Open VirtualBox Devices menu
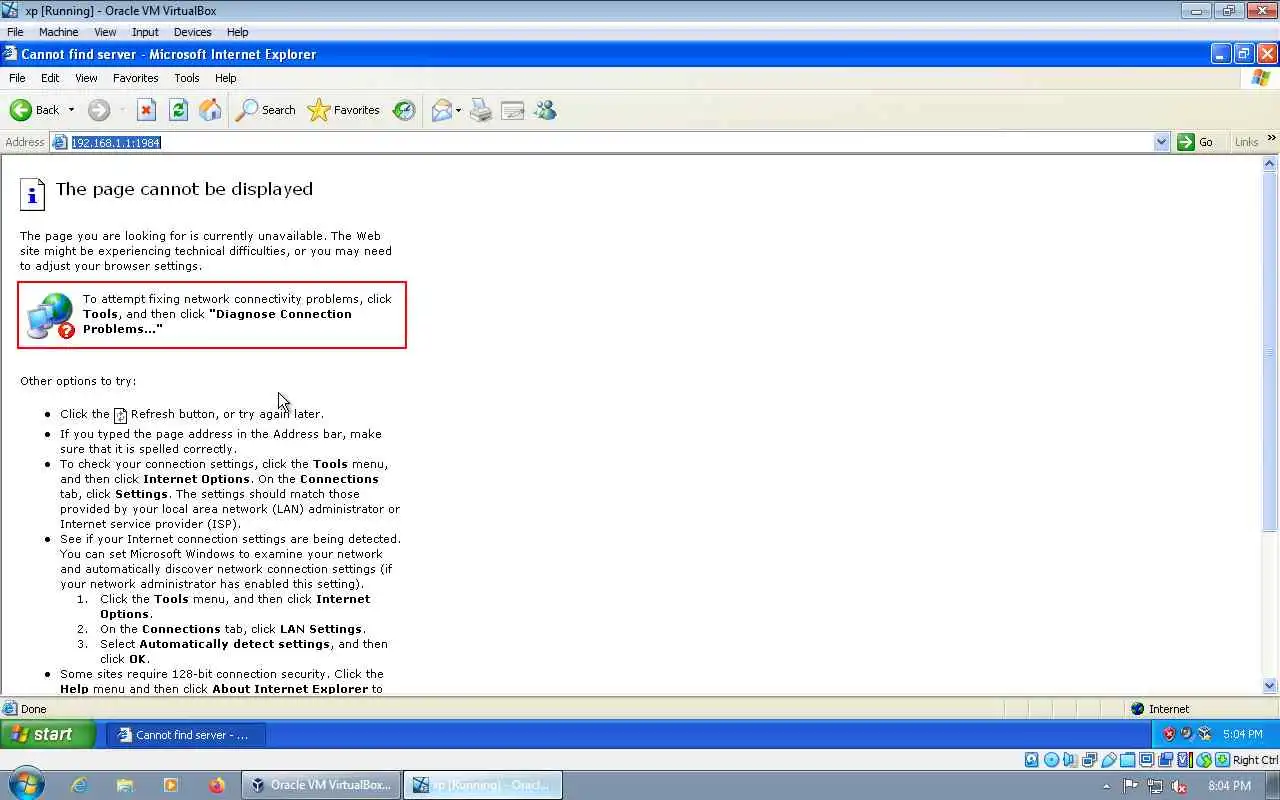 (x=193, y=32)
